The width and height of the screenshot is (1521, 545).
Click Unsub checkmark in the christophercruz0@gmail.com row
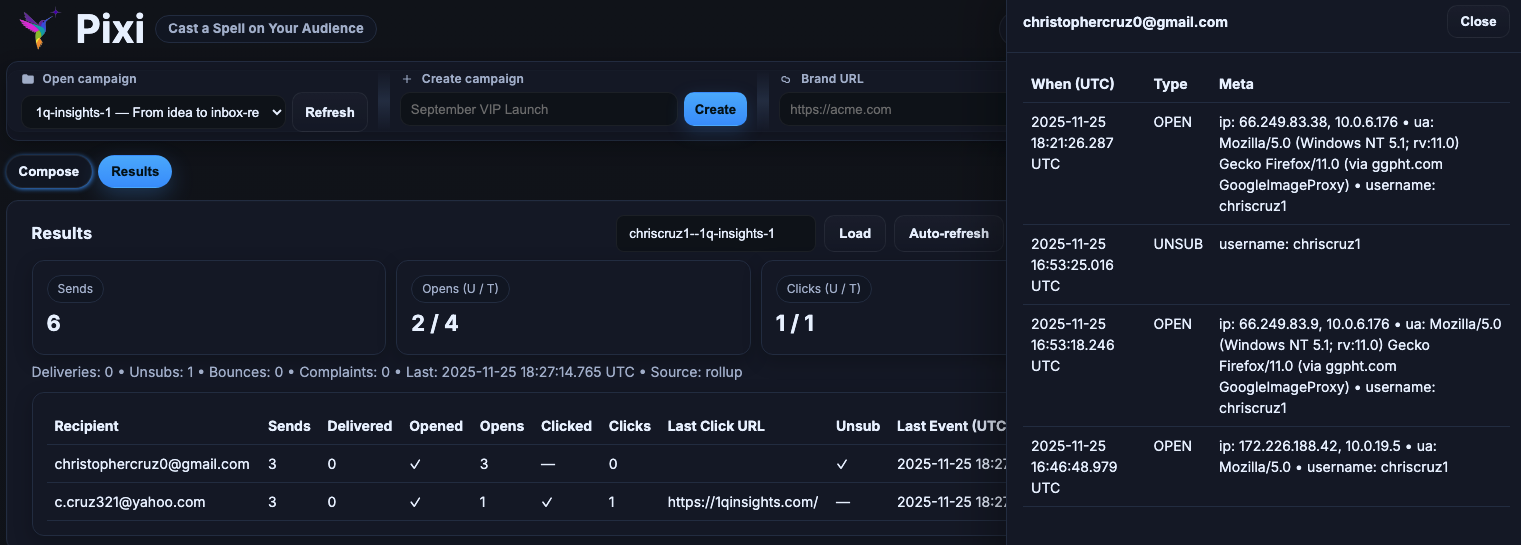pos(842,464)
